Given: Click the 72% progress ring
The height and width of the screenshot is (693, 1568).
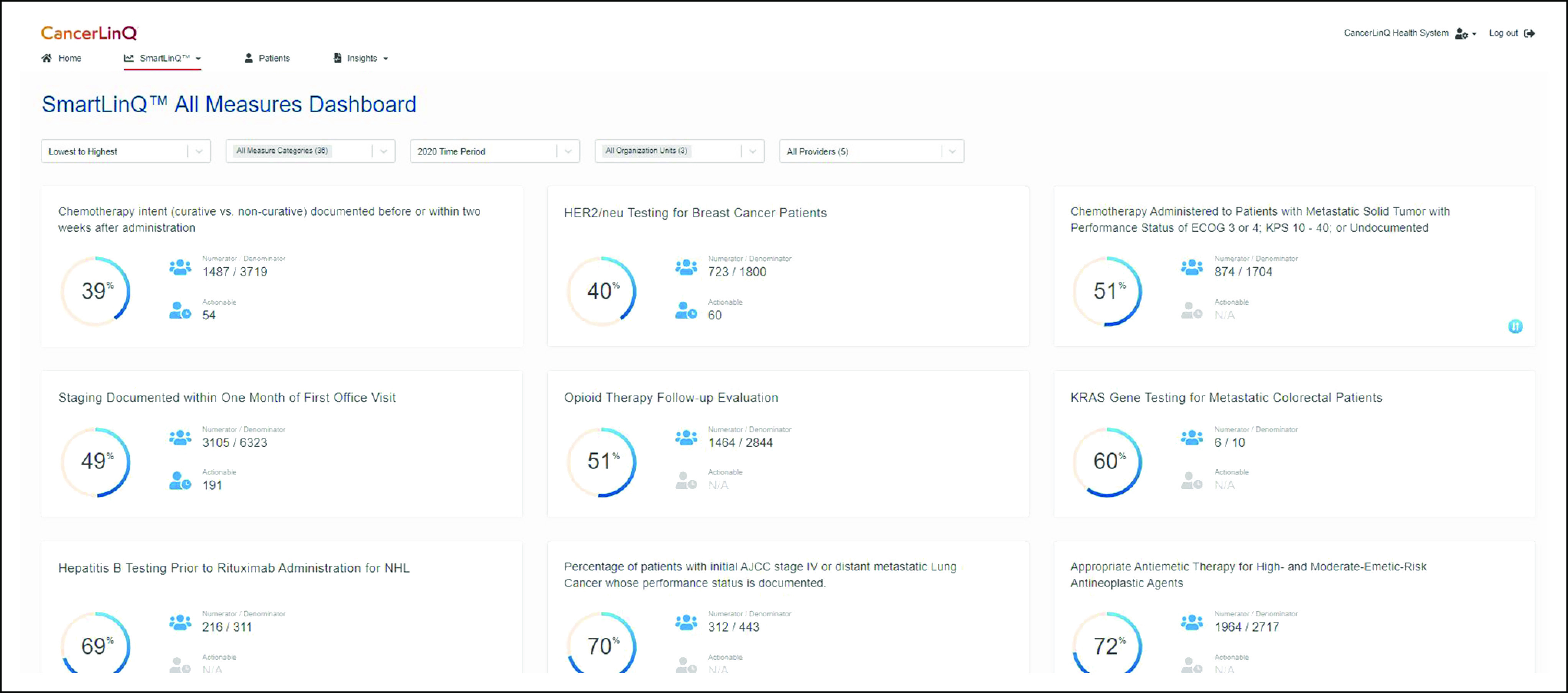Looking at the screenshot, I should pos(1107,642).
